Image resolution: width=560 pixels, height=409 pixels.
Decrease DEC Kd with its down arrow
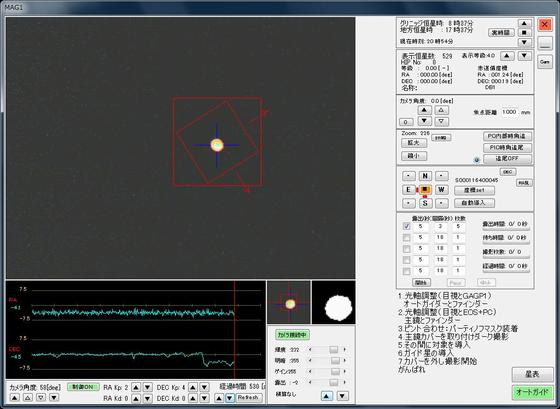(x=204, y=398)
